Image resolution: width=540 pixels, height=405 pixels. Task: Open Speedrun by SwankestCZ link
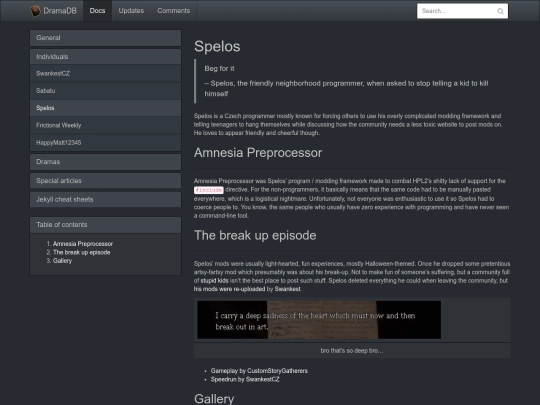(245, 380)
